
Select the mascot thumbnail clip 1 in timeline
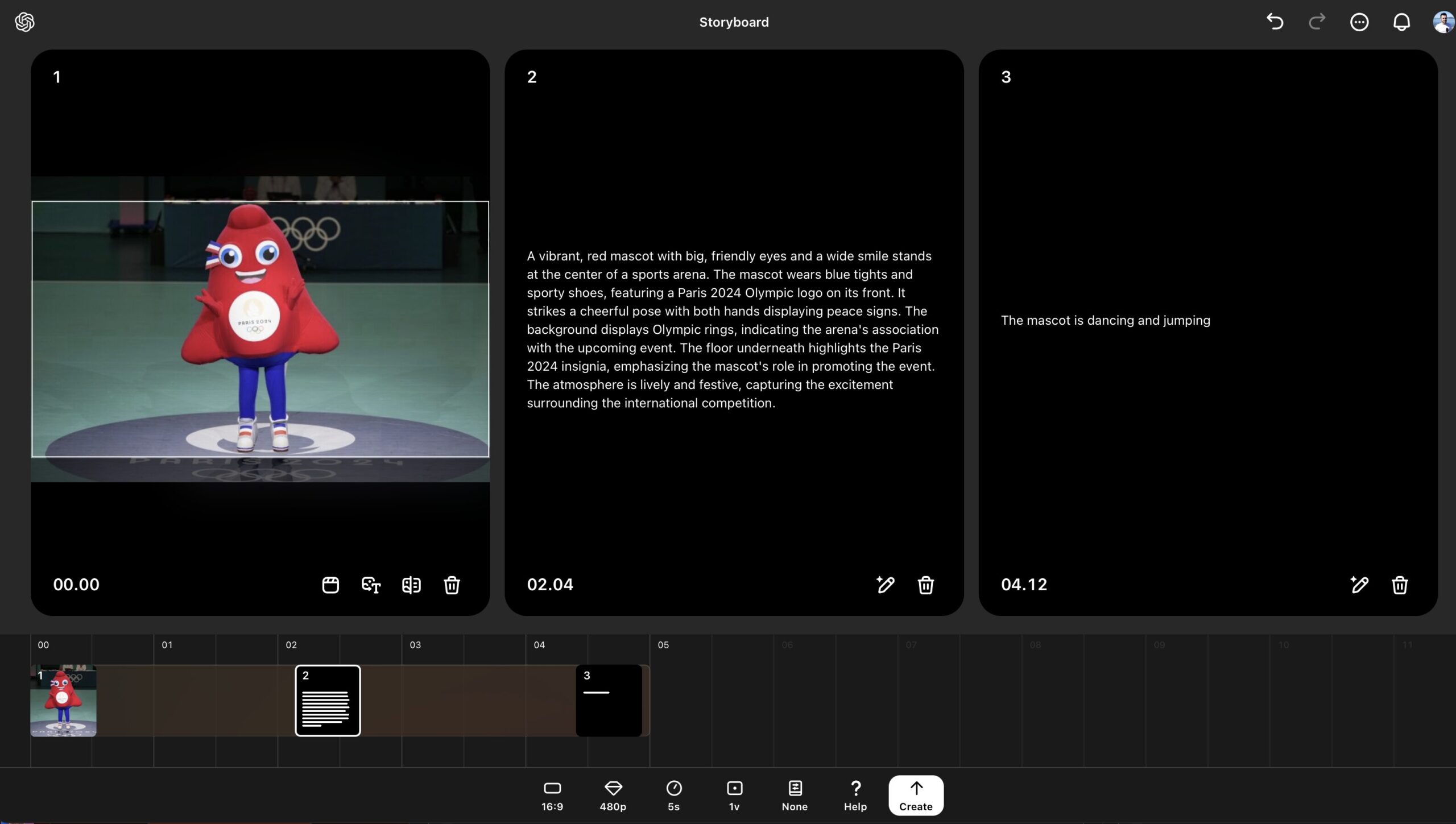63,701
